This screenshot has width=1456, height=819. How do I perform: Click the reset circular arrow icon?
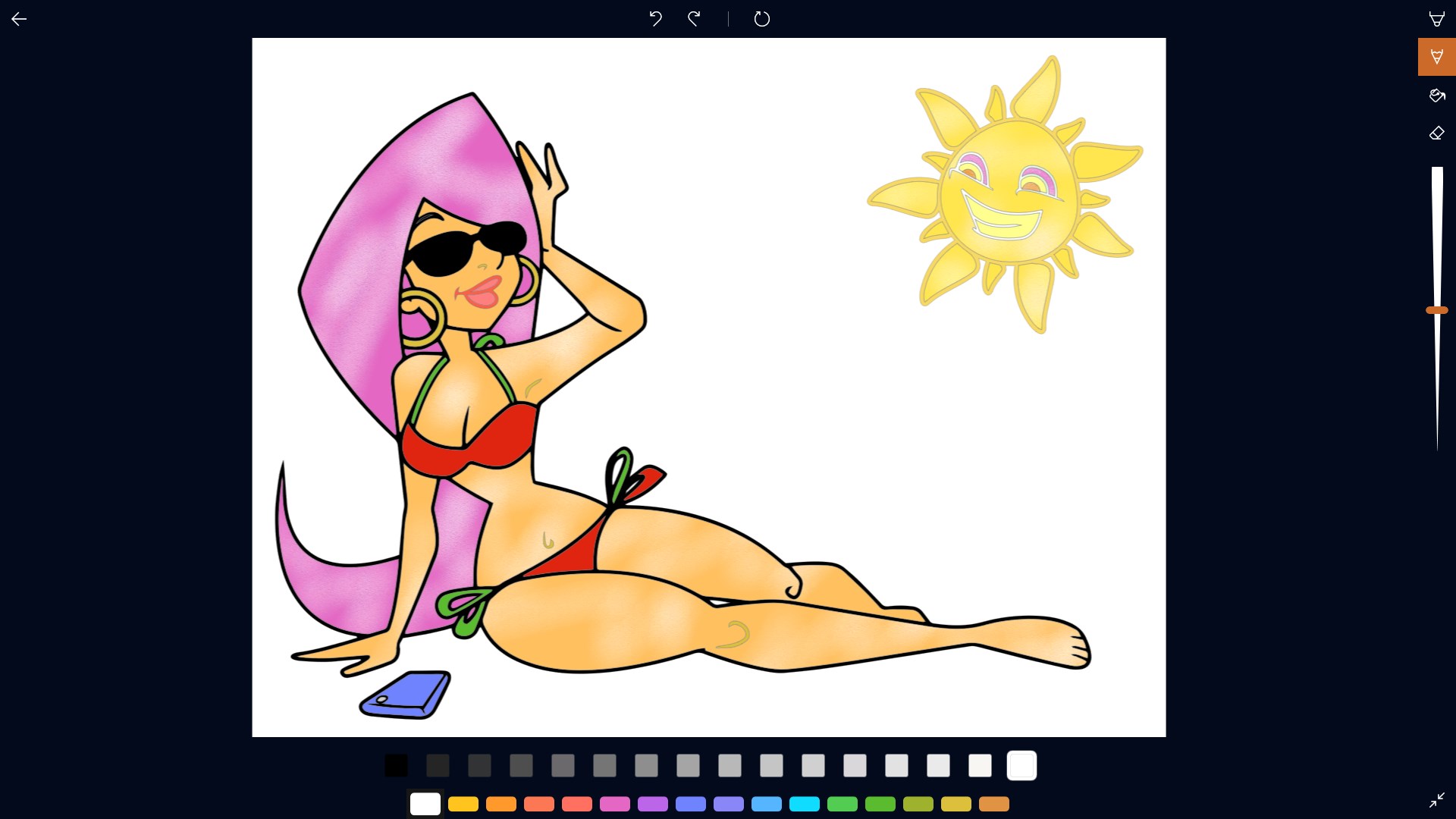point(762,19)
